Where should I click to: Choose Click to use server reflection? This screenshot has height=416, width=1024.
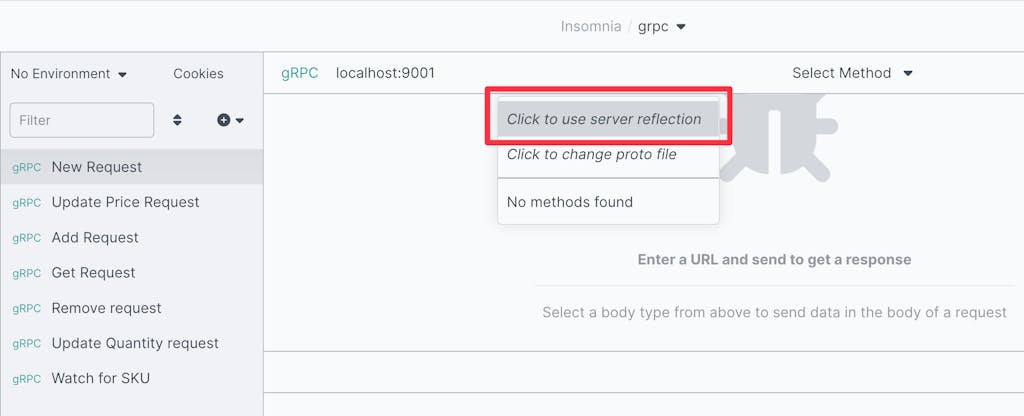tap(604, 119)
